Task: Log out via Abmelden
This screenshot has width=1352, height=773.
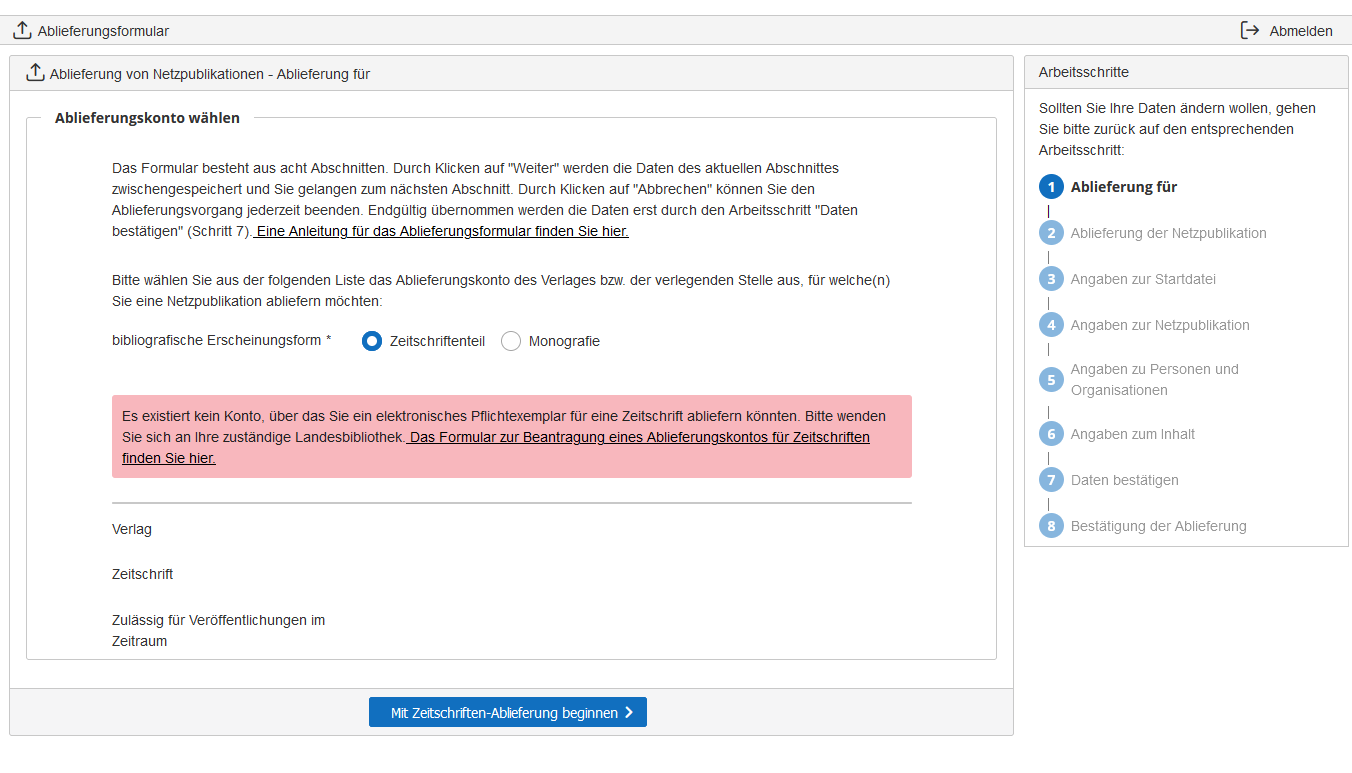Action: (1287, 31)
